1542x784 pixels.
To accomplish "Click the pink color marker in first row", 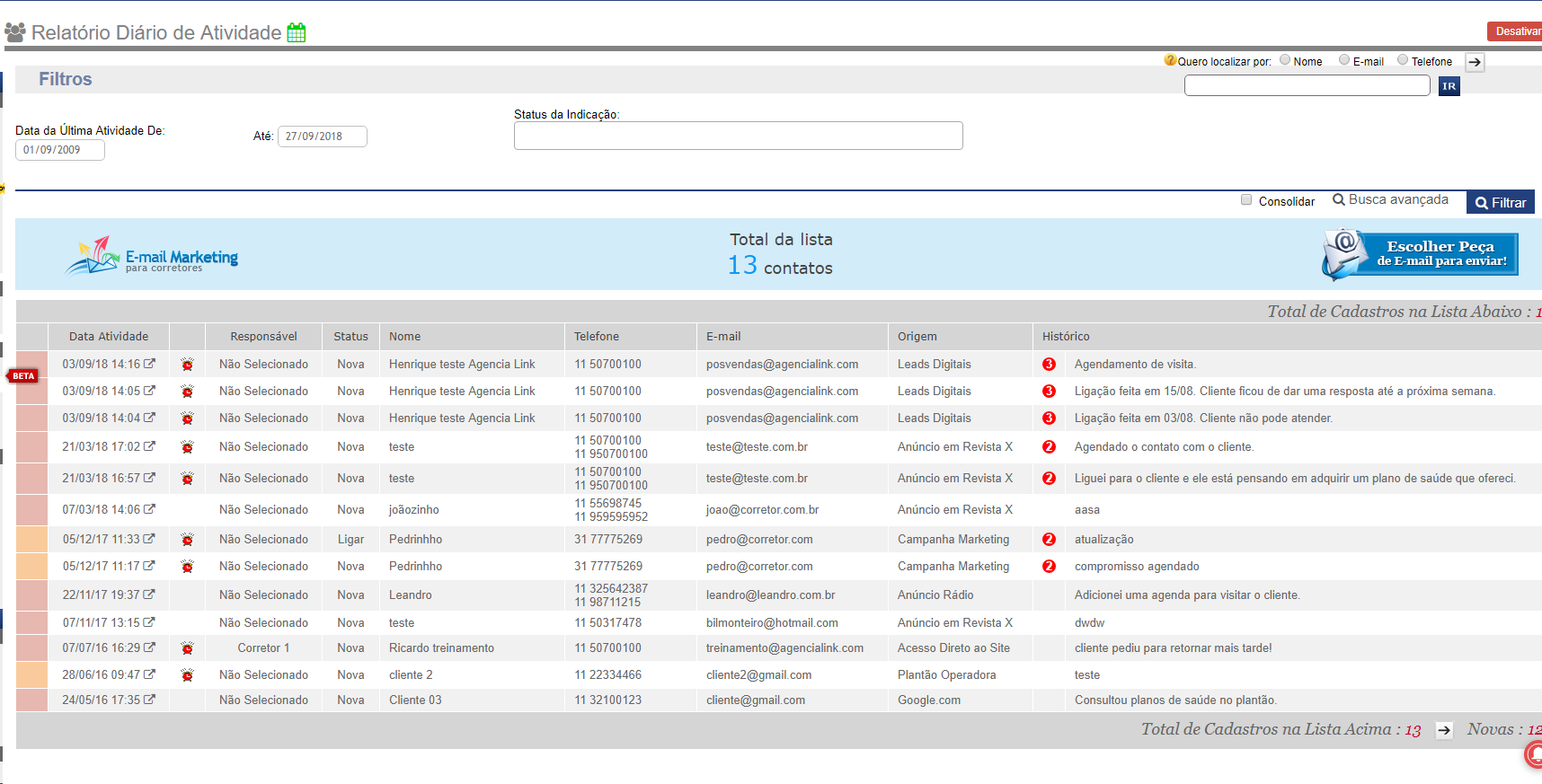I will (32, 364).
